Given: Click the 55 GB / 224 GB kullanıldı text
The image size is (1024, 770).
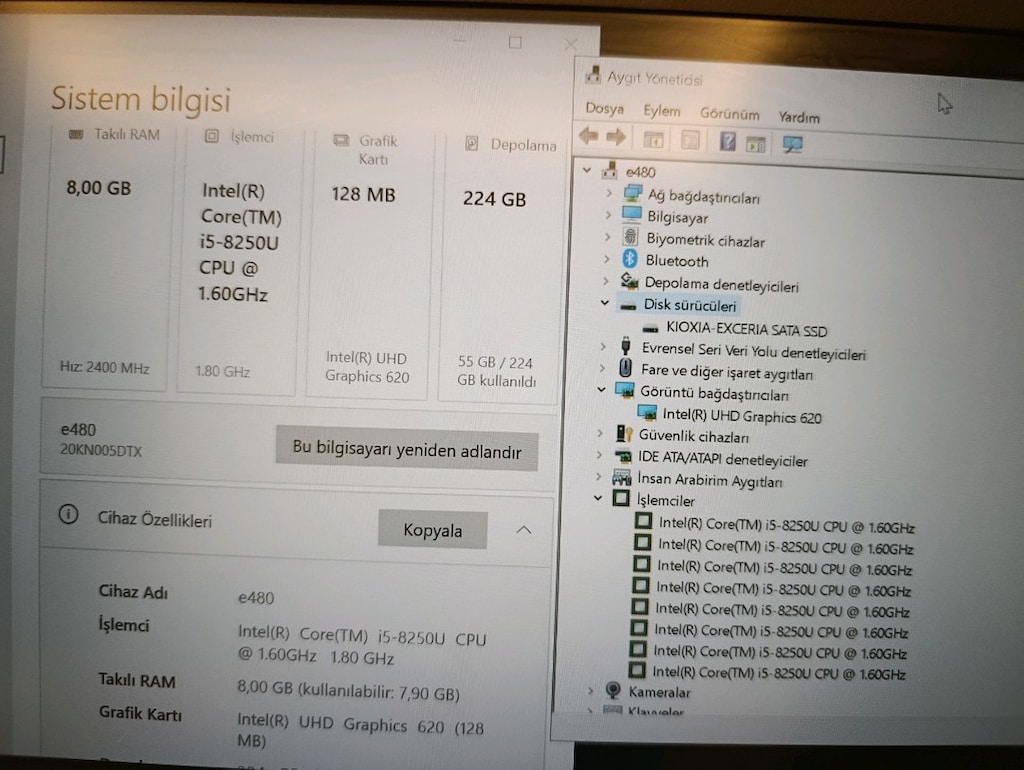Looking at the screenshot, I should pyautogui.click(x=496, y=372).
